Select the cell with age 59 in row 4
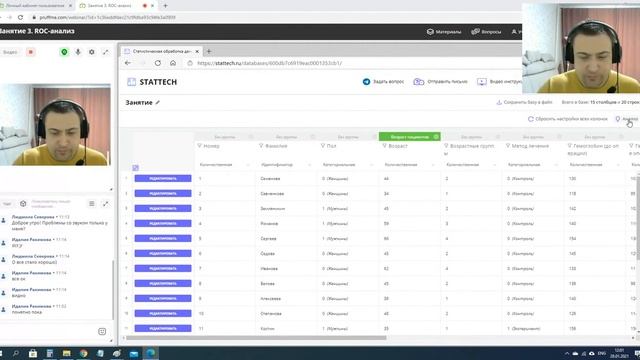Viewport: 640px width, 360px height. (409, 223)
